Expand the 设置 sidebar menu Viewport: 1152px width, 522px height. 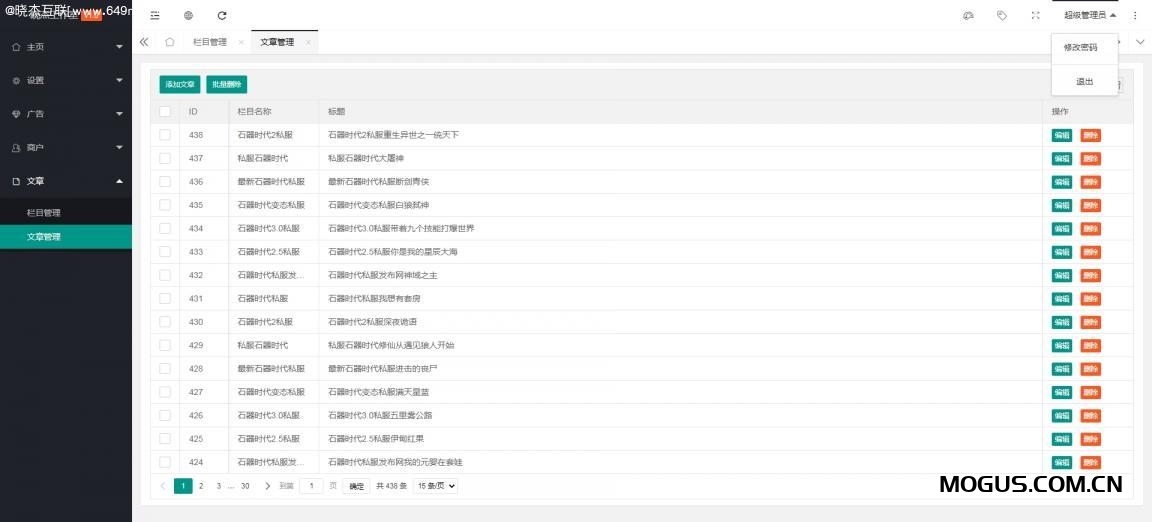65,80
